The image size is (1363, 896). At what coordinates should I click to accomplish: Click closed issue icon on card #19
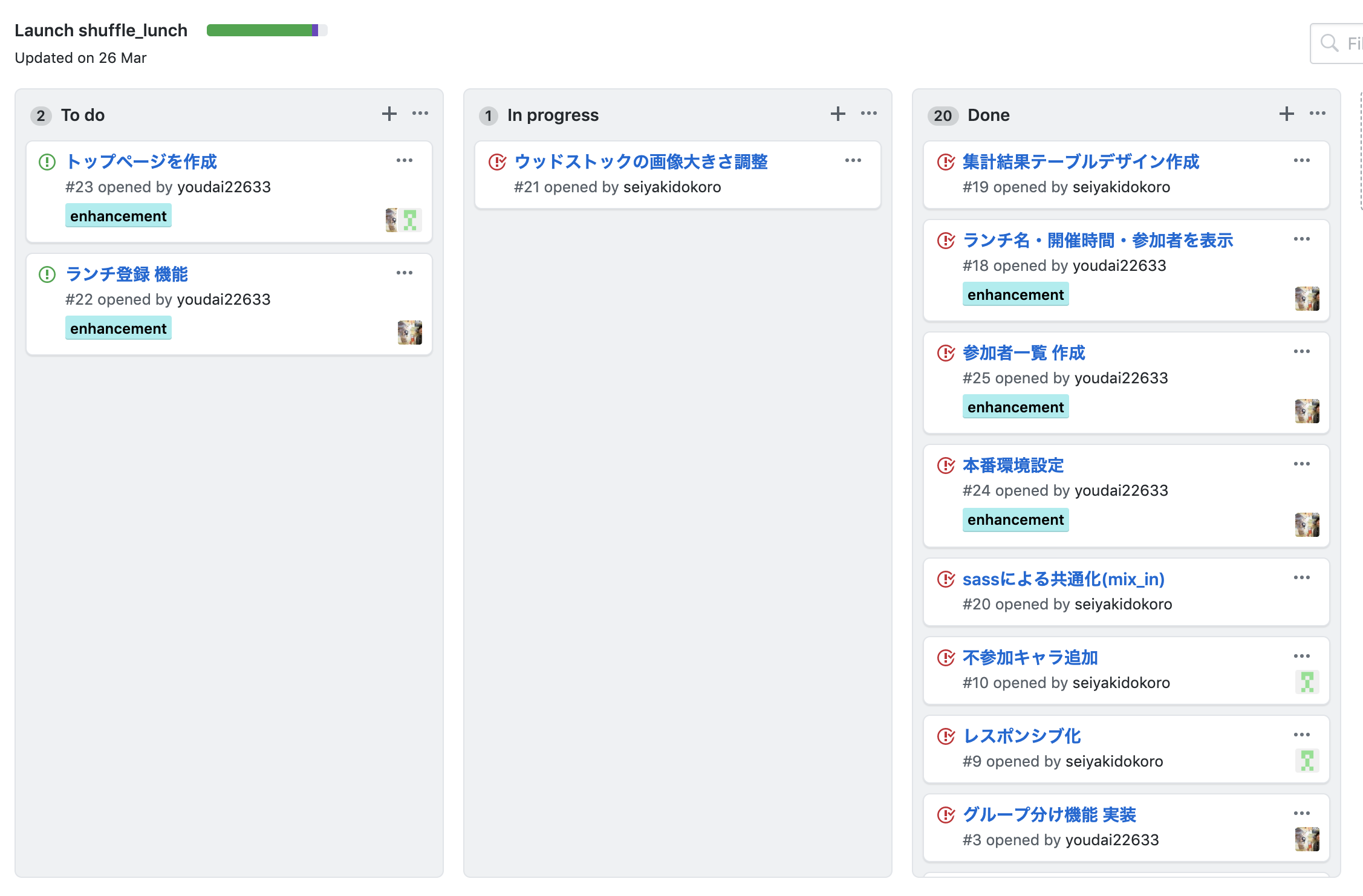[946, 162]
